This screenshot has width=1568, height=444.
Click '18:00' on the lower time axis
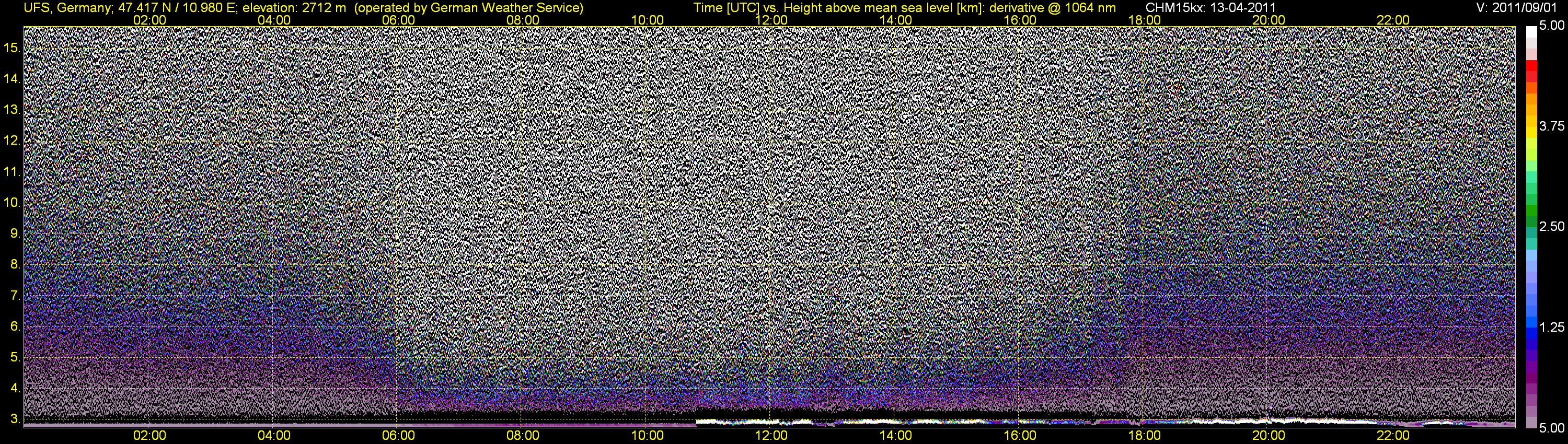(x=1144, y=436)
